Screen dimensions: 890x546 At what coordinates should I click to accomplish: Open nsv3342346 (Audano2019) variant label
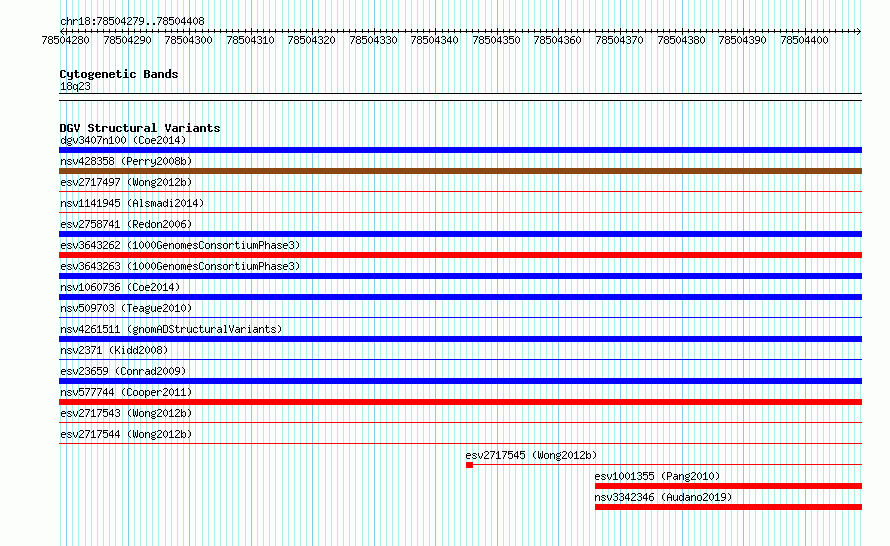pos(664,497)
